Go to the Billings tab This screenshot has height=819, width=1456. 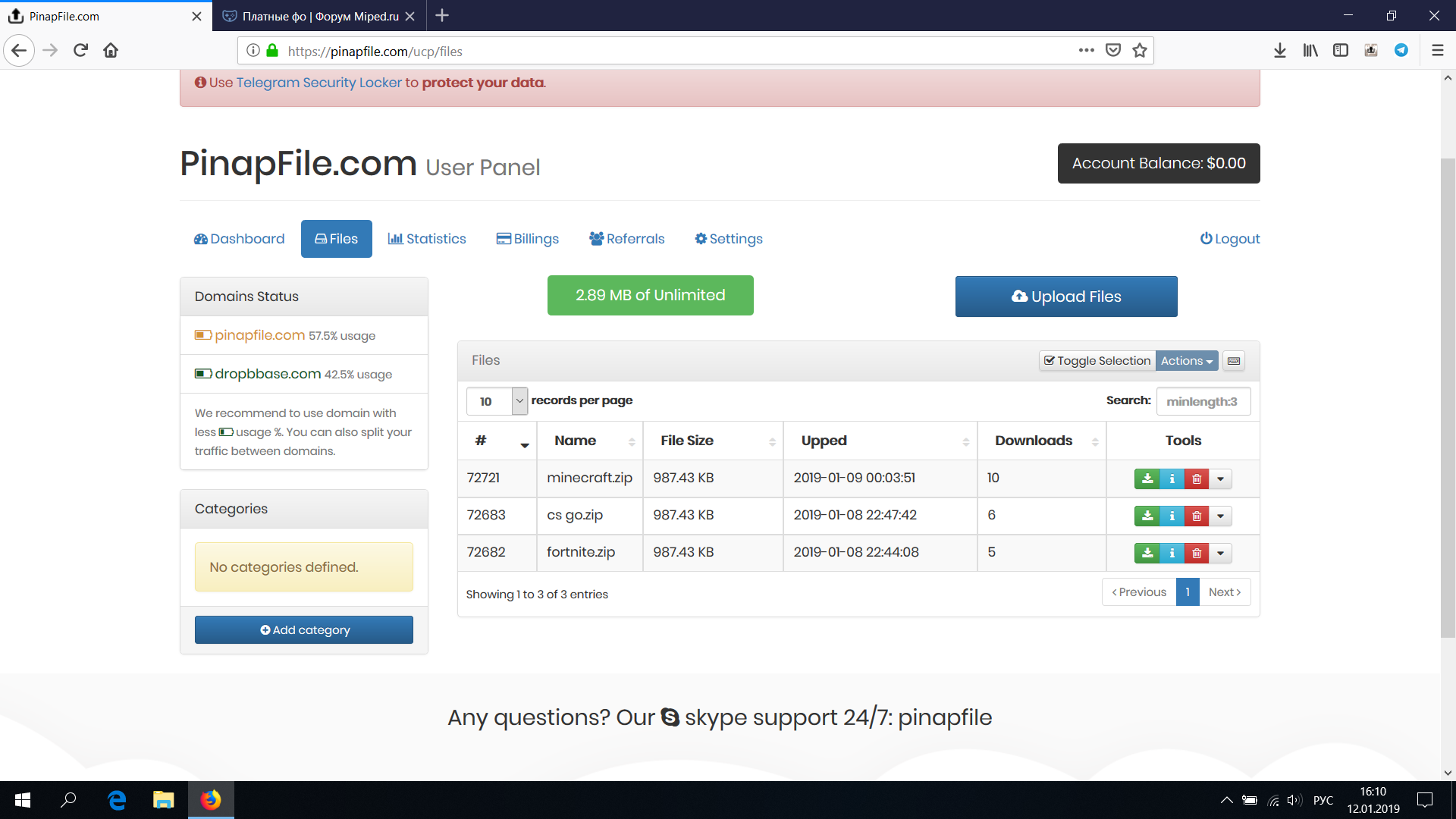click(x=528, y=239)
